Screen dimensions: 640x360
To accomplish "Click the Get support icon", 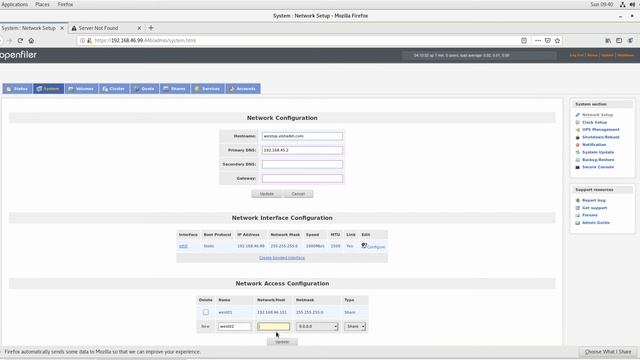I will pos(578,208).
